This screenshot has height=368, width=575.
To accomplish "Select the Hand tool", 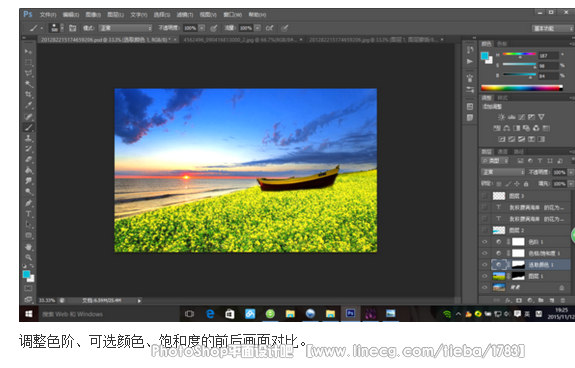I will pyautogui.click(x=28, y=247).
